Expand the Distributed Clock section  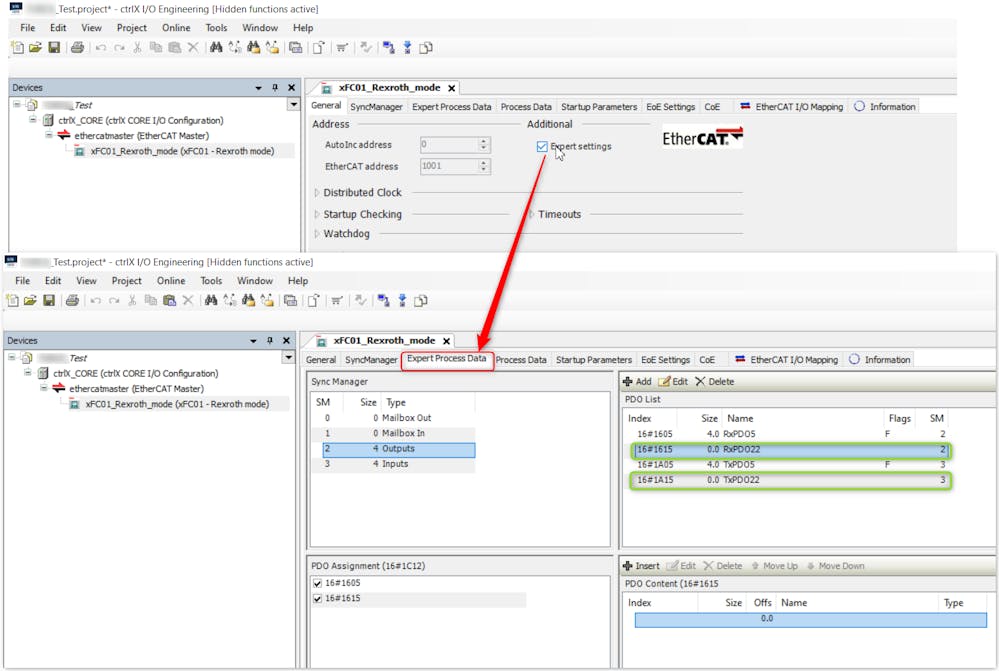[318, 192]
